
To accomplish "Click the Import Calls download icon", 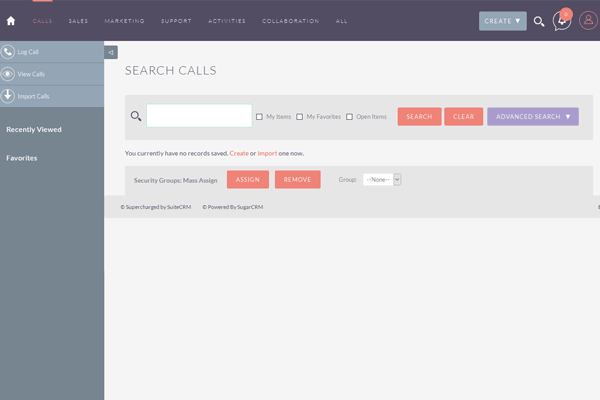I will [x=8, y=96].
